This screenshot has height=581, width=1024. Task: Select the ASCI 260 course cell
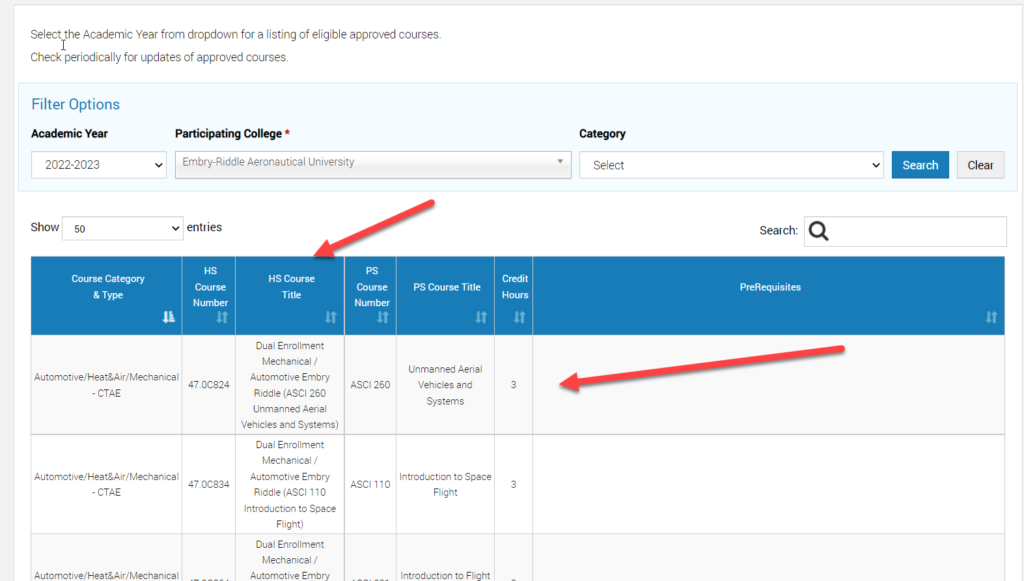coord(370,385)
